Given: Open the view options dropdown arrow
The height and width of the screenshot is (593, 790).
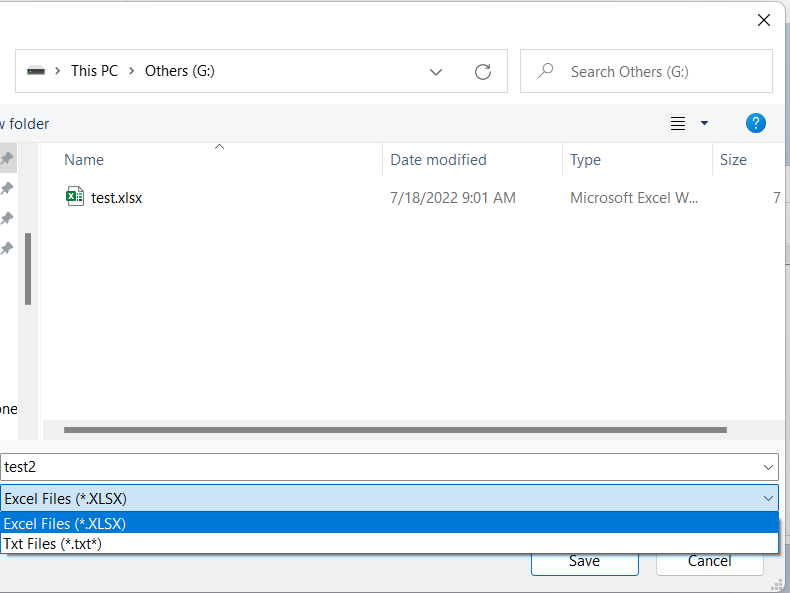Looking at the screenshot, I should pyautogui.click(x=704, y=123).
